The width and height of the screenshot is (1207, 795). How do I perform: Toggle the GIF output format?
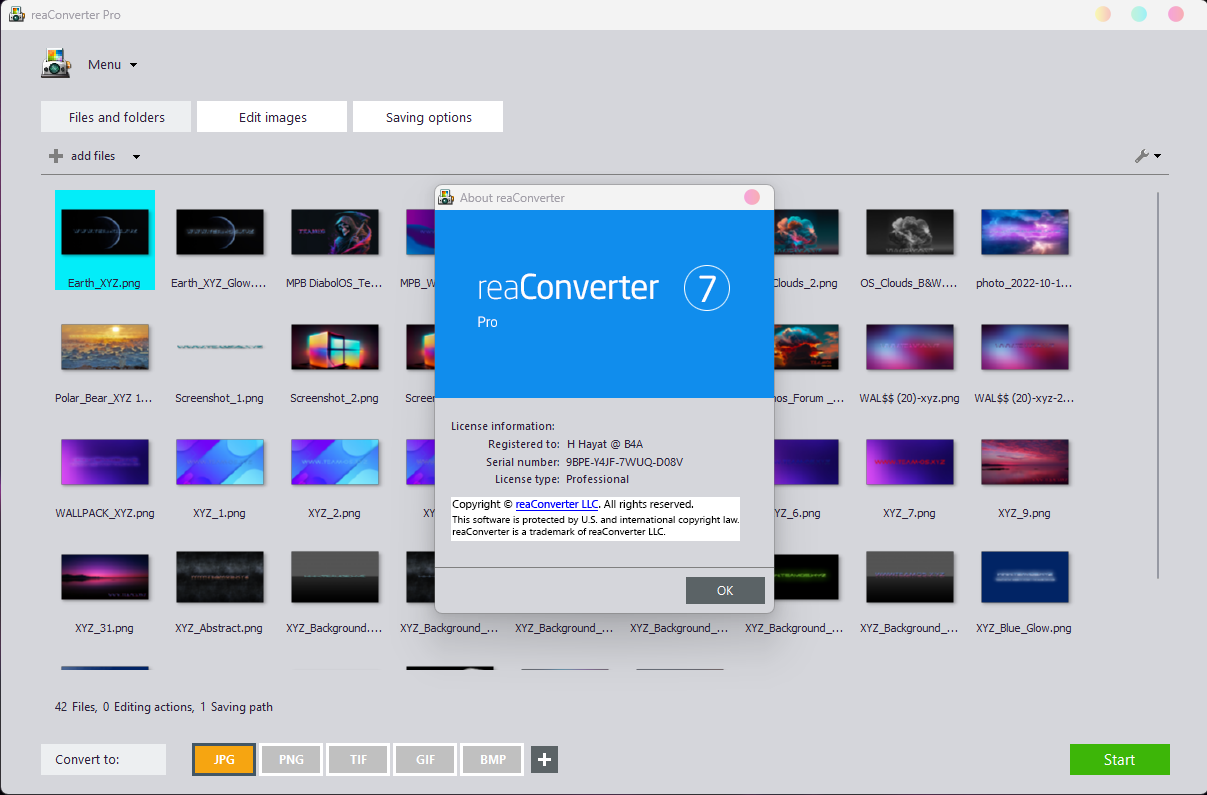click(x=425, y=760)
